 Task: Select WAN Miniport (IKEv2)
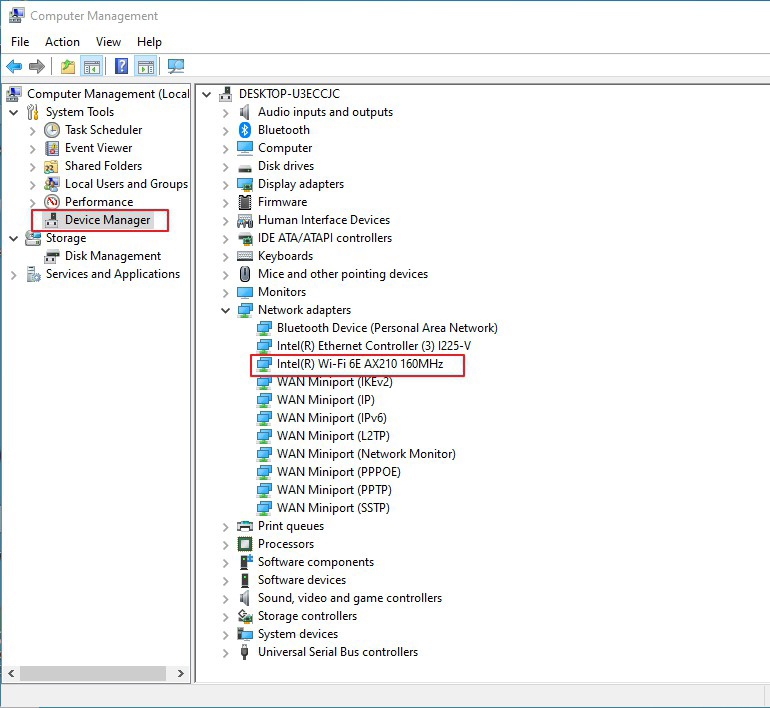[x=335, y=382]
